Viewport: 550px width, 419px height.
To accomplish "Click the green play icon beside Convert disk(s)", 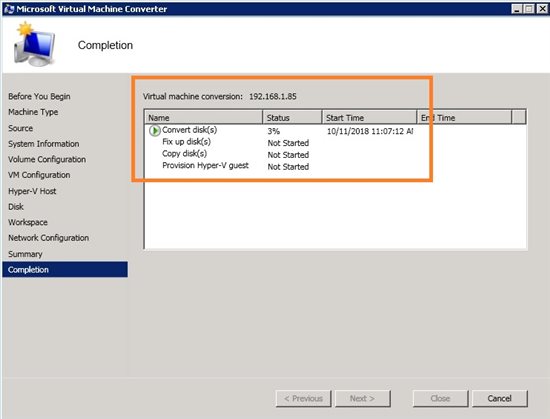I will click(154, 130).
